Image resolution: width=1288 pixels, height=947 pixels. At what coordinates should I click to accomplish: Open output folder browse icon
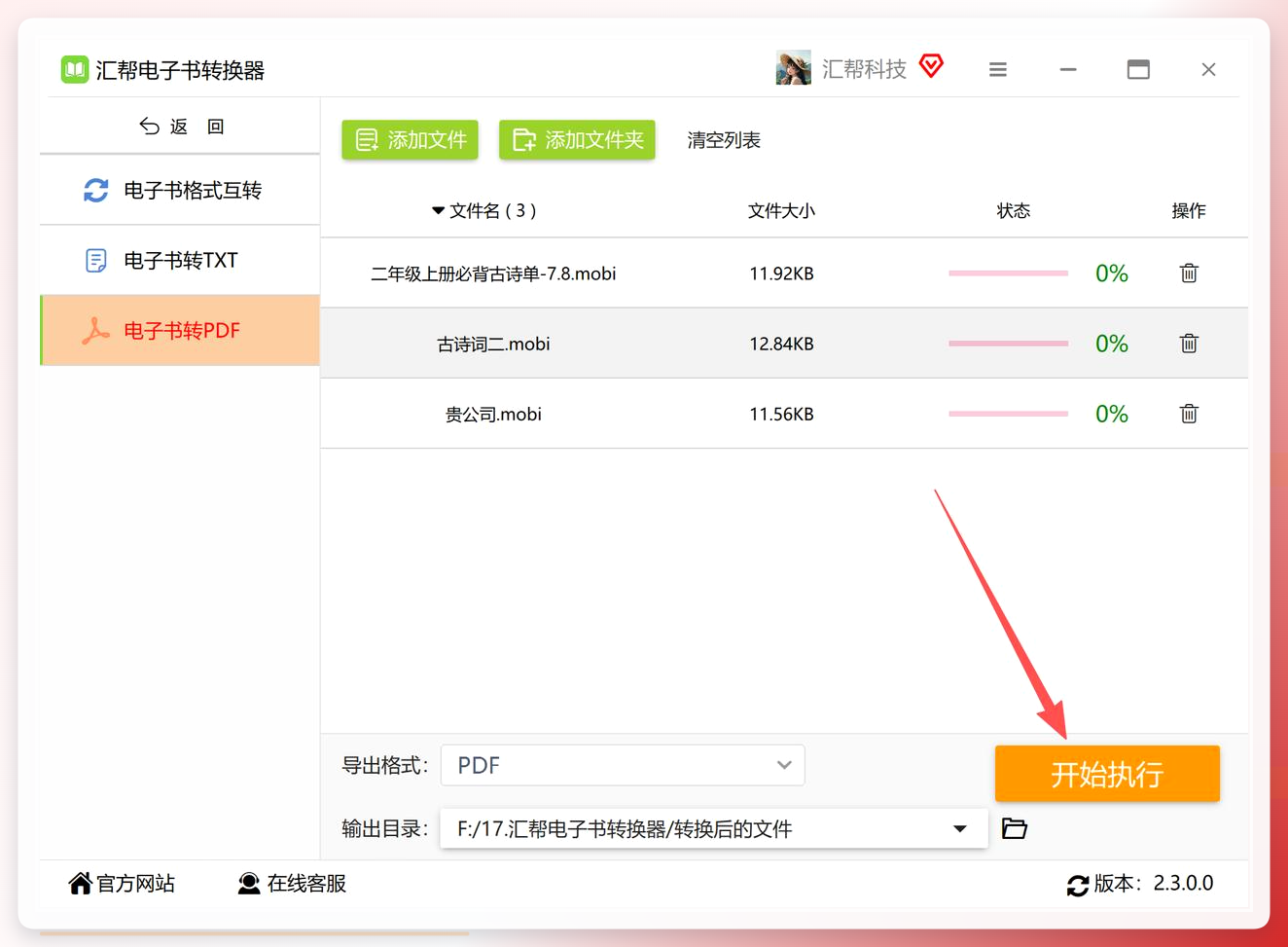pyautogui.click(x=1015, y=828)
